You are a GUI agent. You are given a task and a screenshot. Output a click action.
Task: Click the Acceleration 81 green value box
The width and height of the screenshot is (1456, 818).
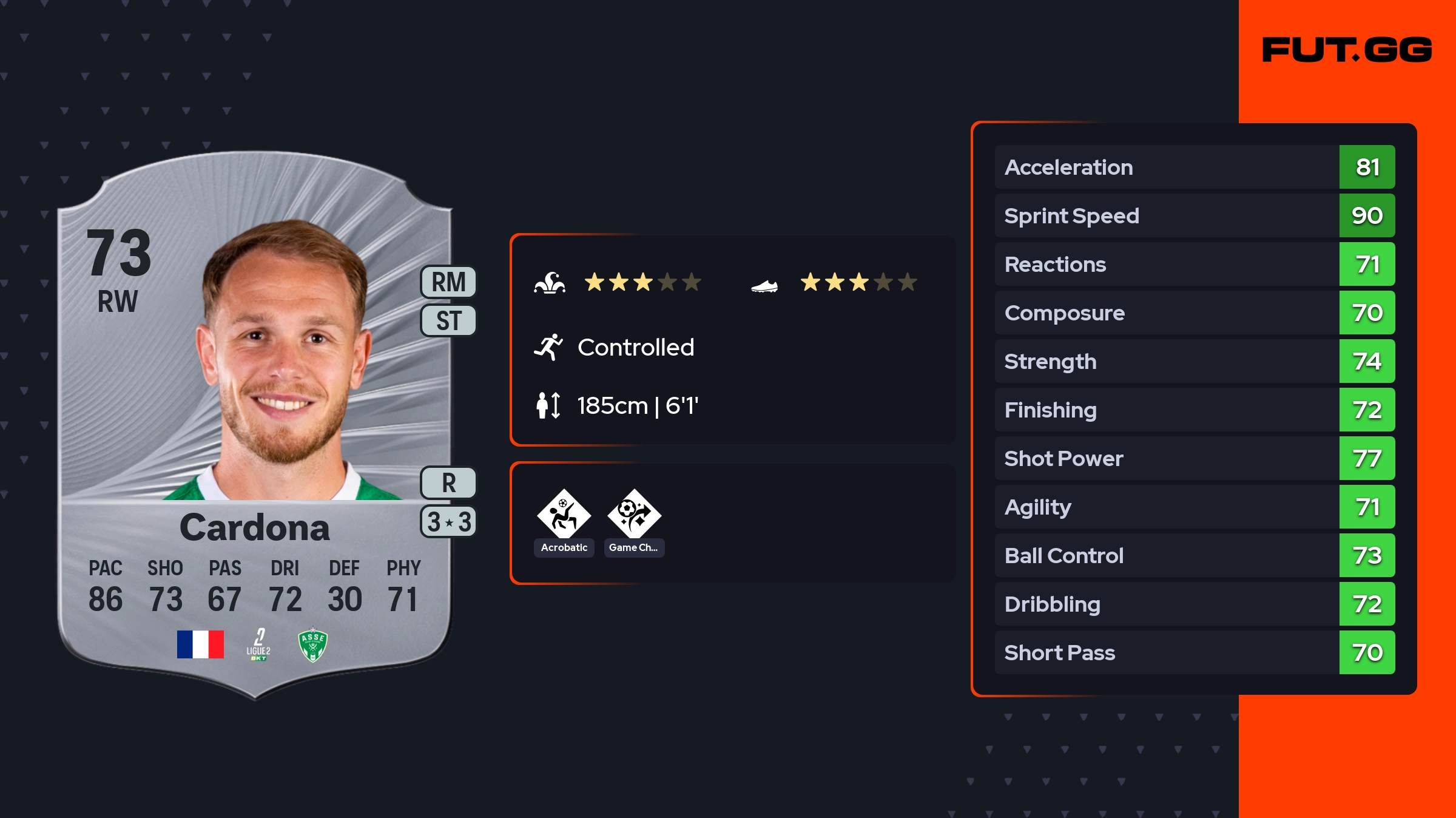coord(1367,167)
